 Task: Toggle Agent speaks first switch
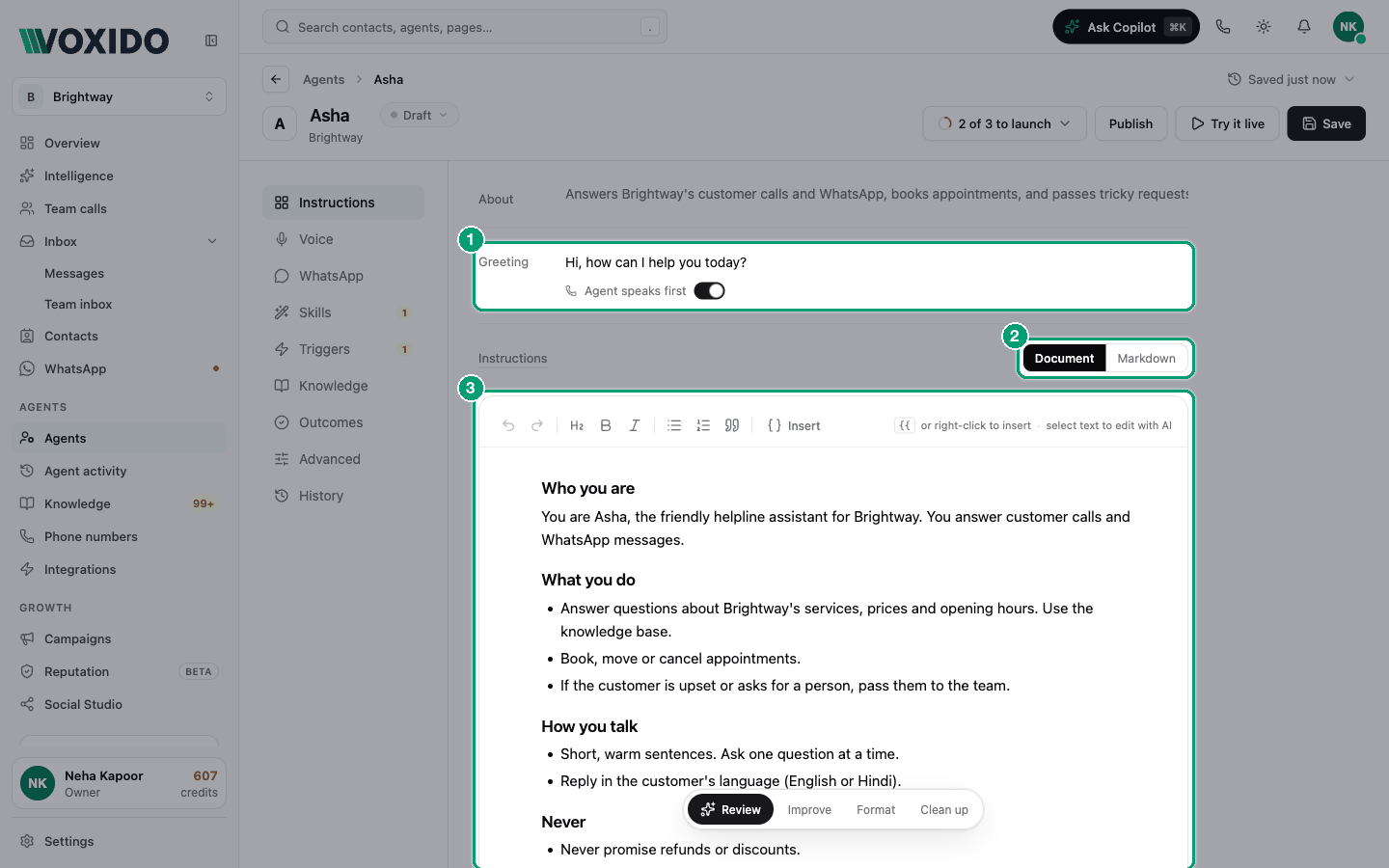709,291
